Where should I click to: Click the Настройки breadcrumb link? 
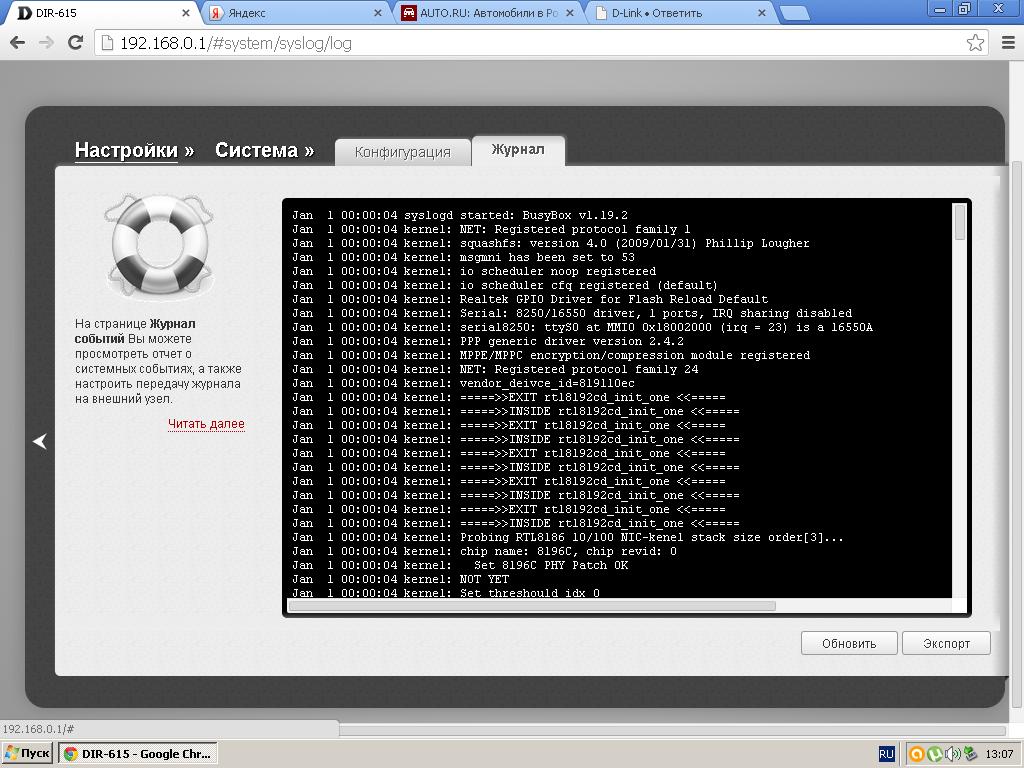tap(126, 151)
